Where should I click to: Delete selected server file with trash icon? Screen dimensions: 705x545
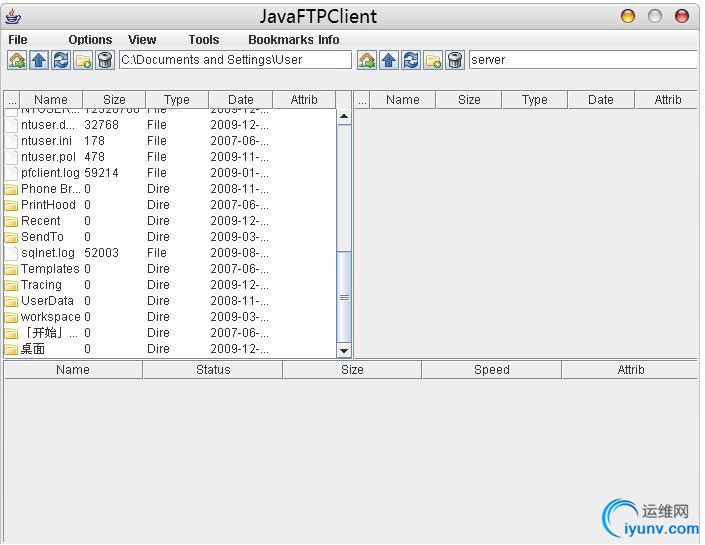click(x=455, y=60)
